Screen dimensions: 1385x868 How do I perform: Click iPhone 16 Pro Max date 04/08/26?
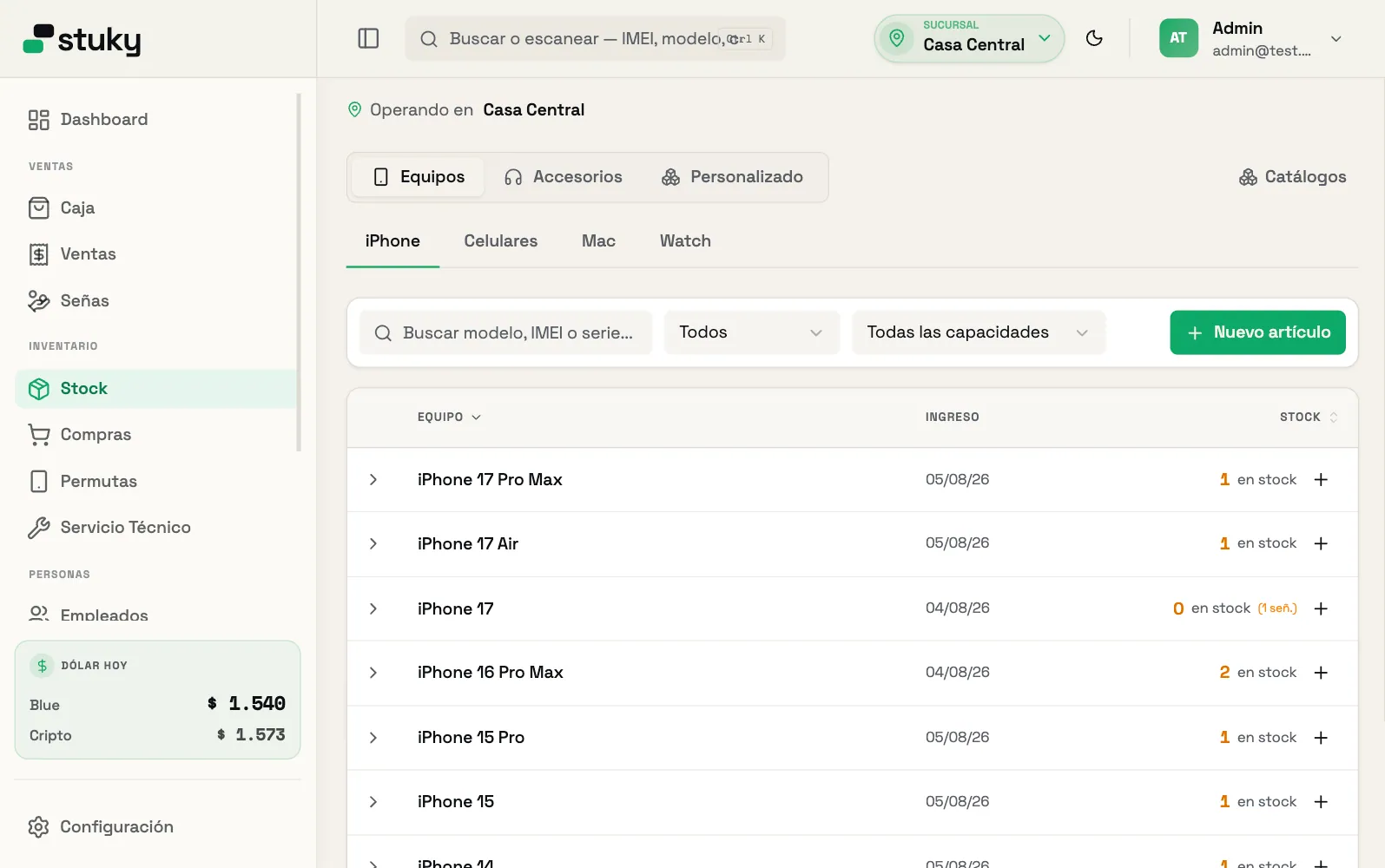(957, 673)
